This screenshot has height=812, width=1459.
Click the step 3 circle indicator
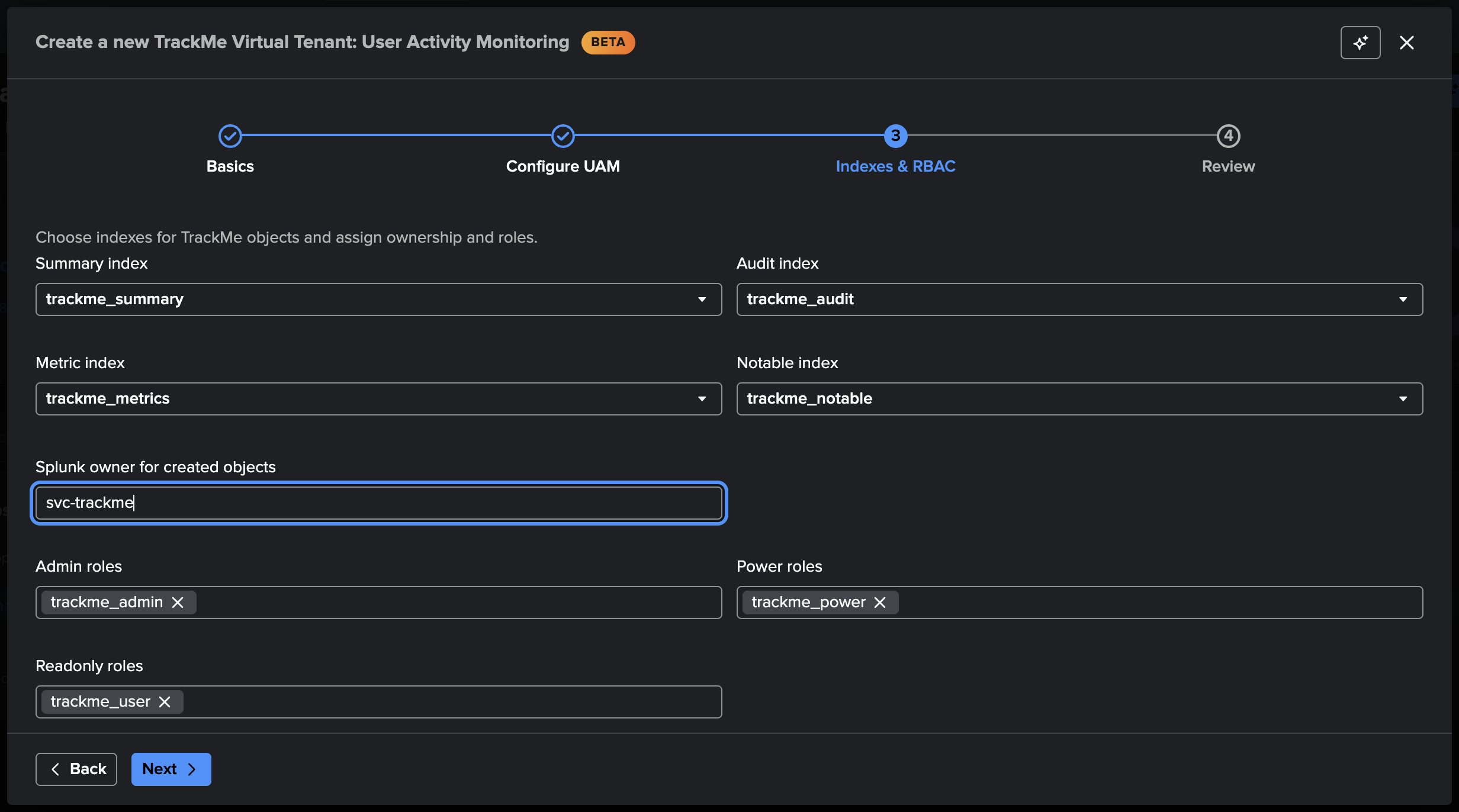(x=895, y=136)
